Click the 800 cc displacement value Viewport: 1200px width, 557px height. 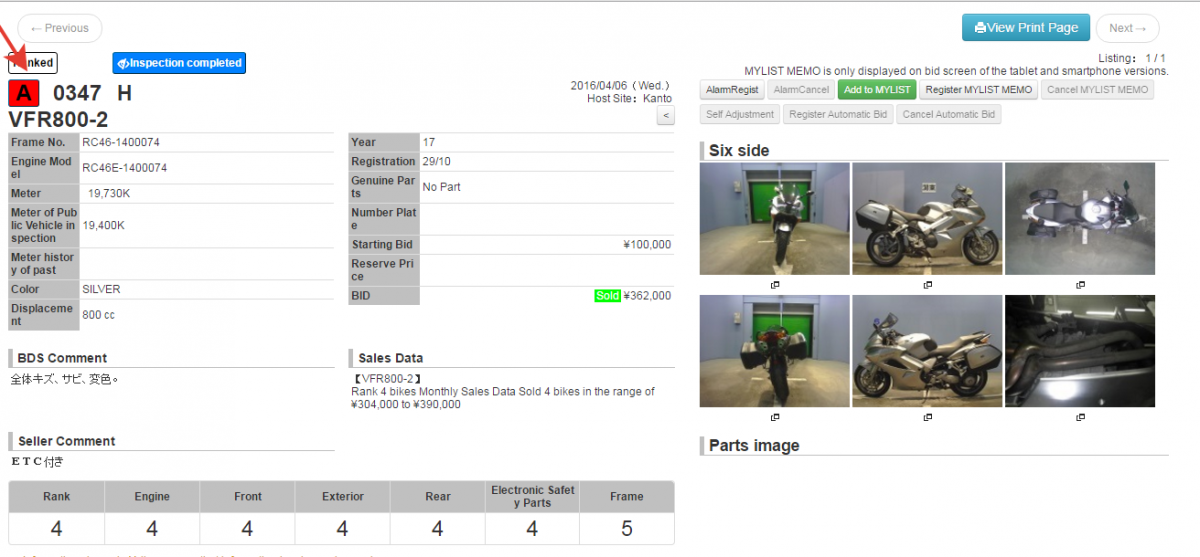click(98, 315)
